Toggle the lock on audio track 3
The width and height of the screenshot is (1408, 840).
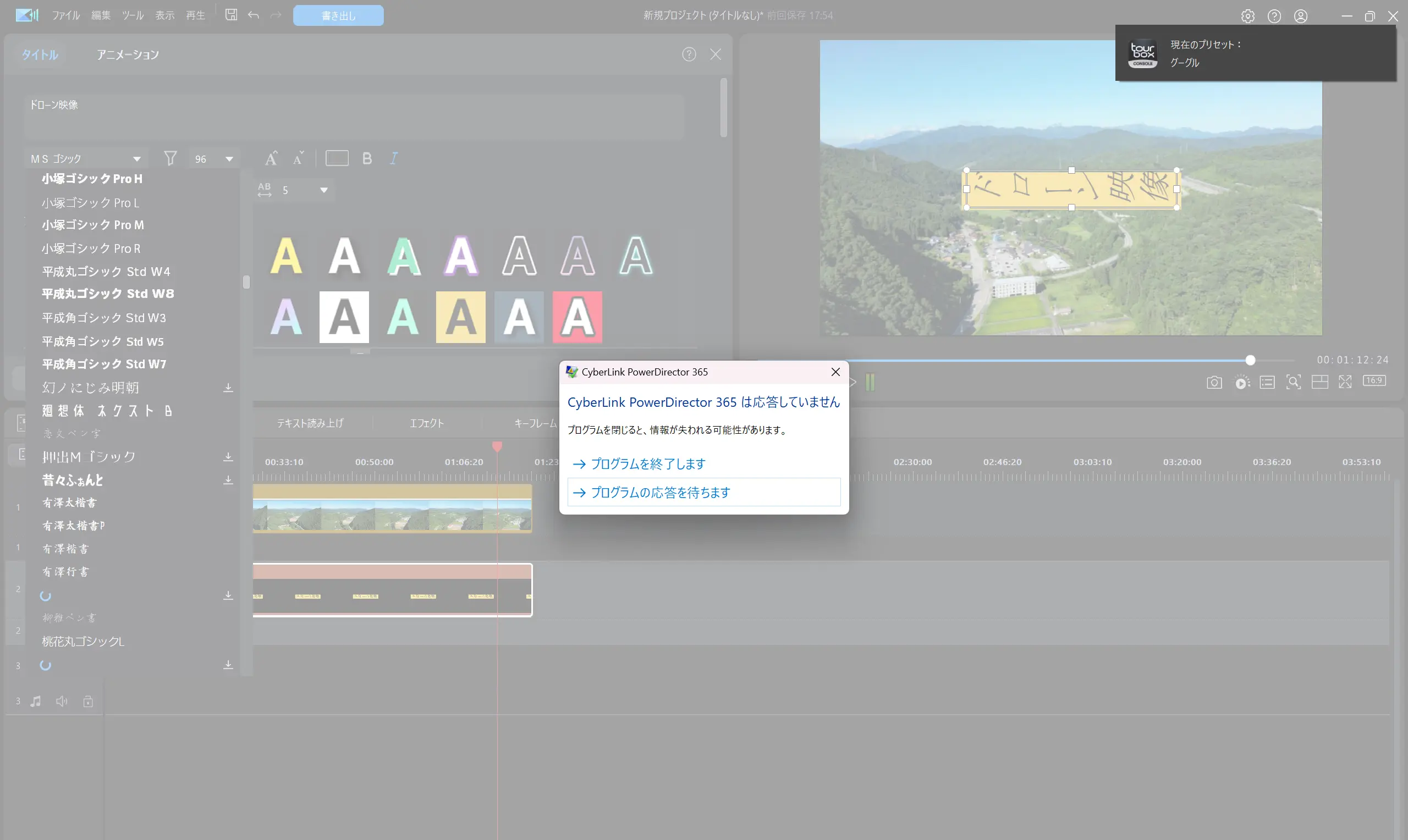88,701
